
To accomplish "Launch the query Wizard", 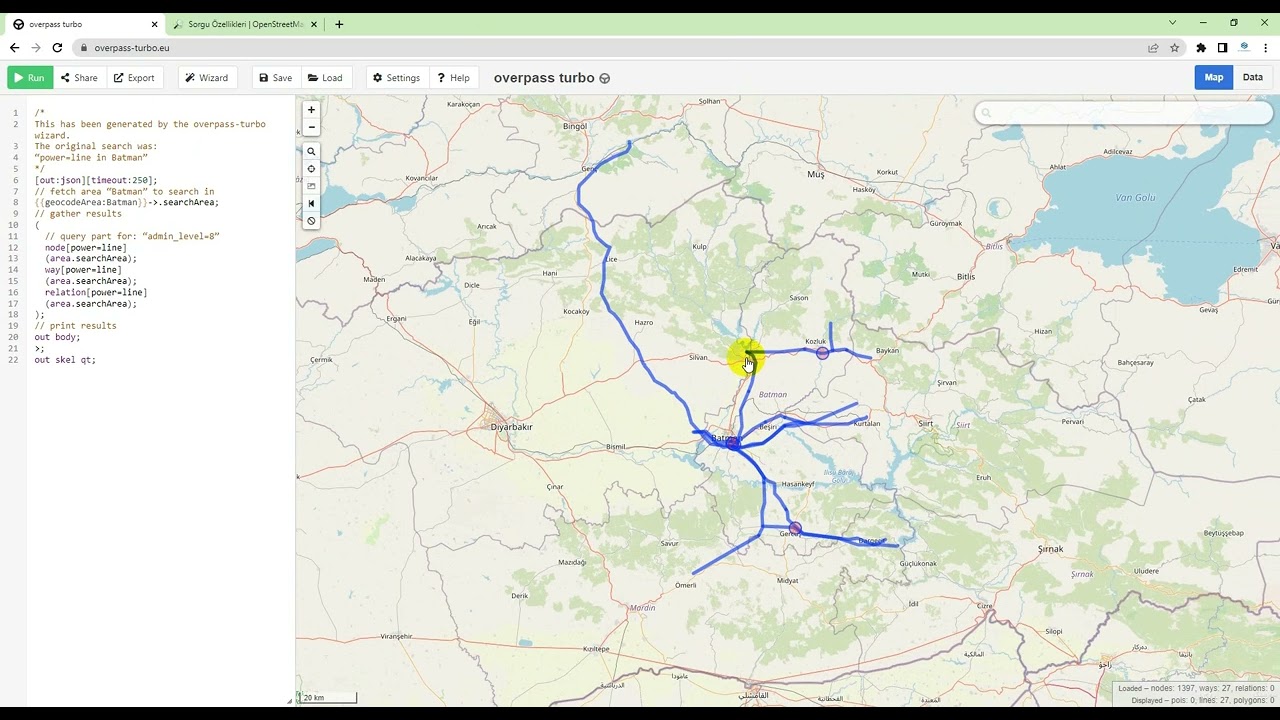I will pyautogui.click(x=207, y=78).
